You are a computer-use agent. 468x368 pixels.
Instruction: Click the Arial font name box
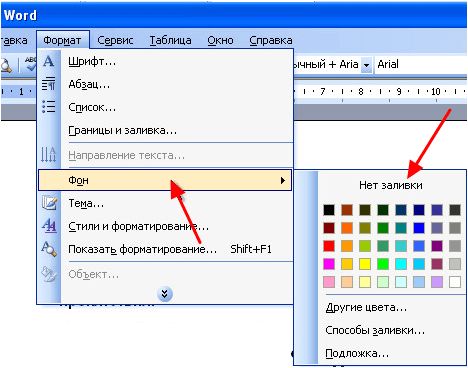point(421,64)
